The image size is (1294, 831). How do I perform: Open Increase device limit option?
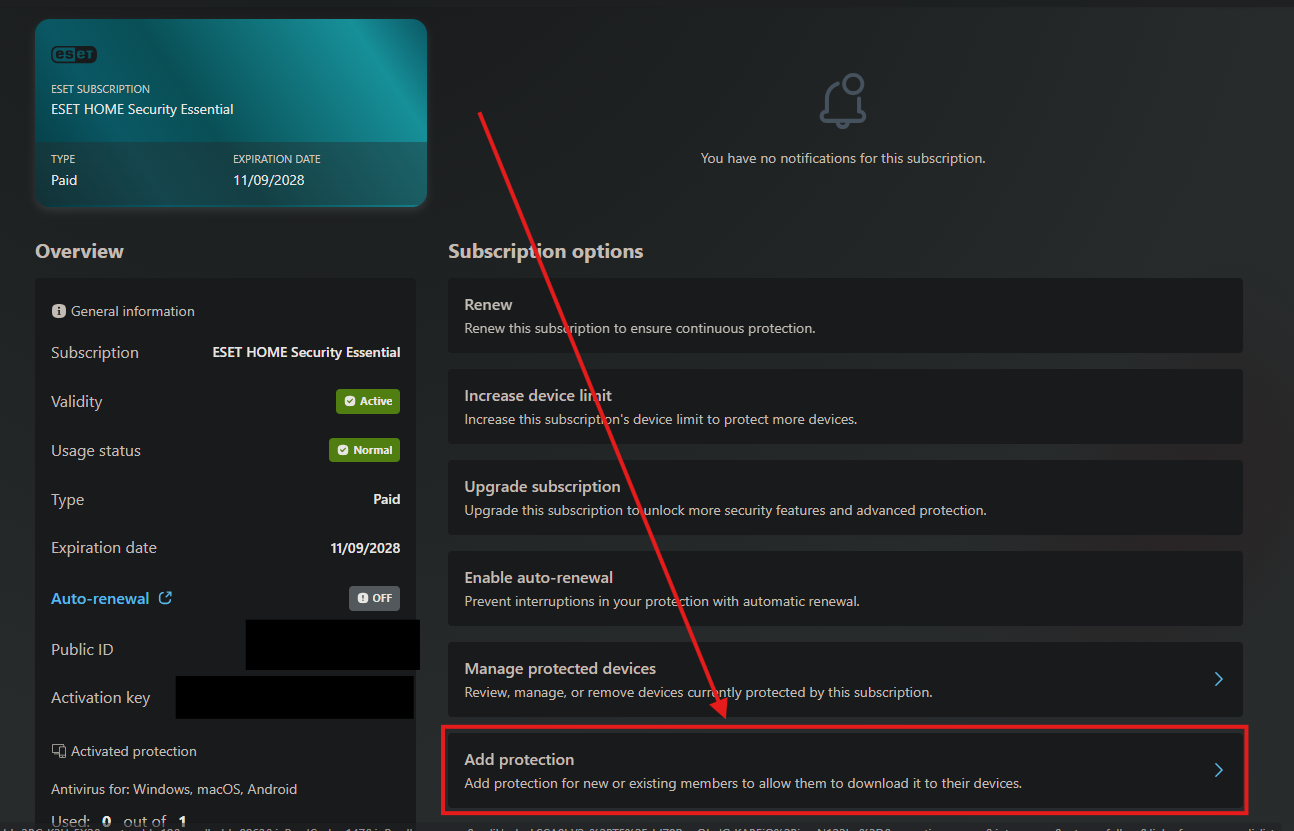tap(845, 406)
